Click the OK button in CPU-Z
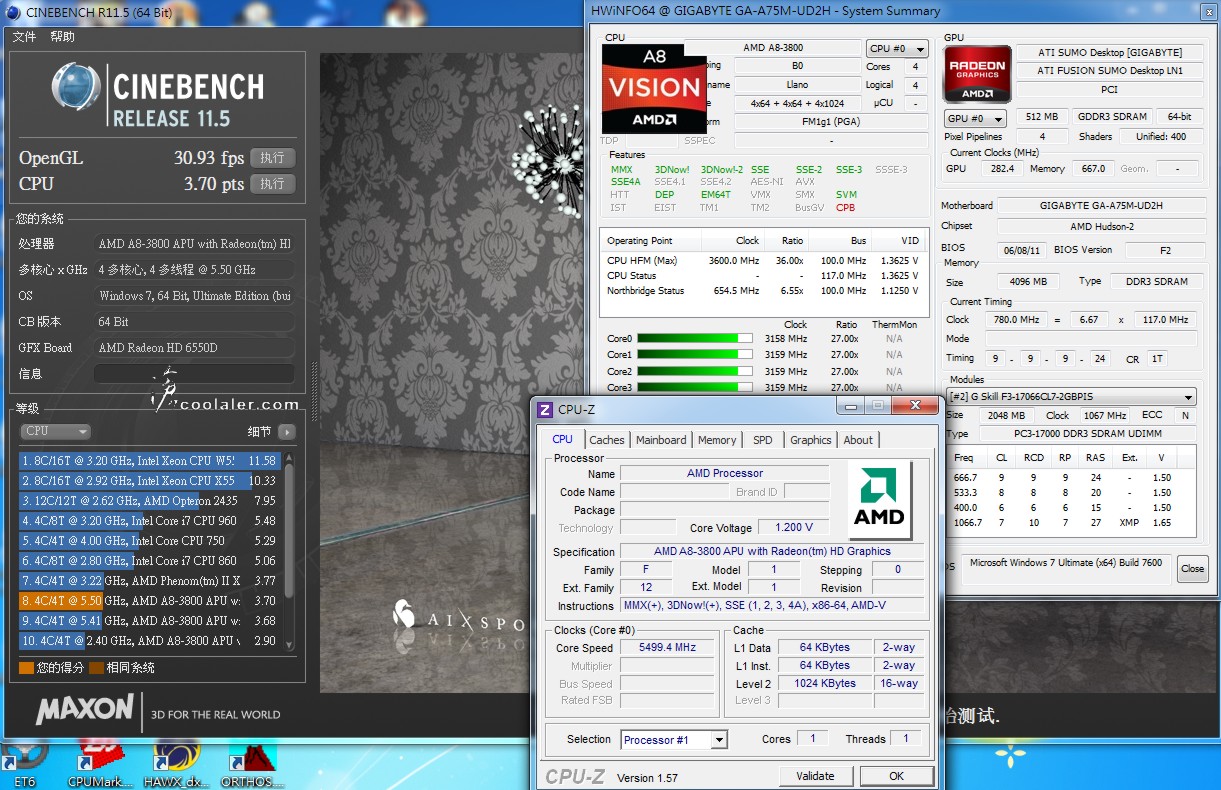Viewport: 1221px width, 790px height. pyautogui.click(x=896, y=776)
